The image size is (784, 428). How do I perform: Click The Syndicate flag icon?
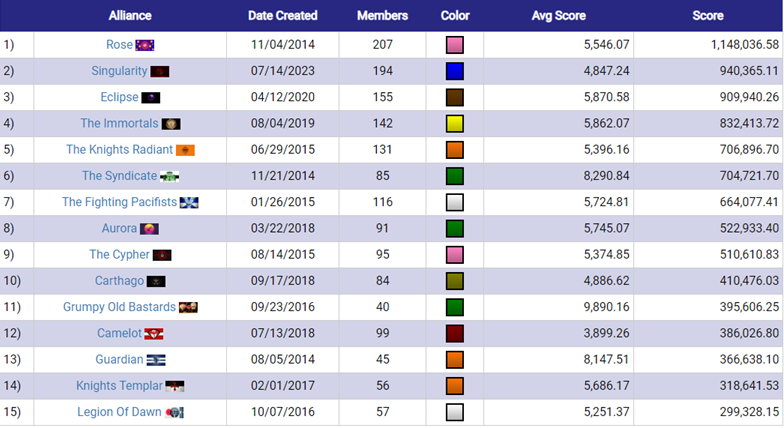point(170,176)
